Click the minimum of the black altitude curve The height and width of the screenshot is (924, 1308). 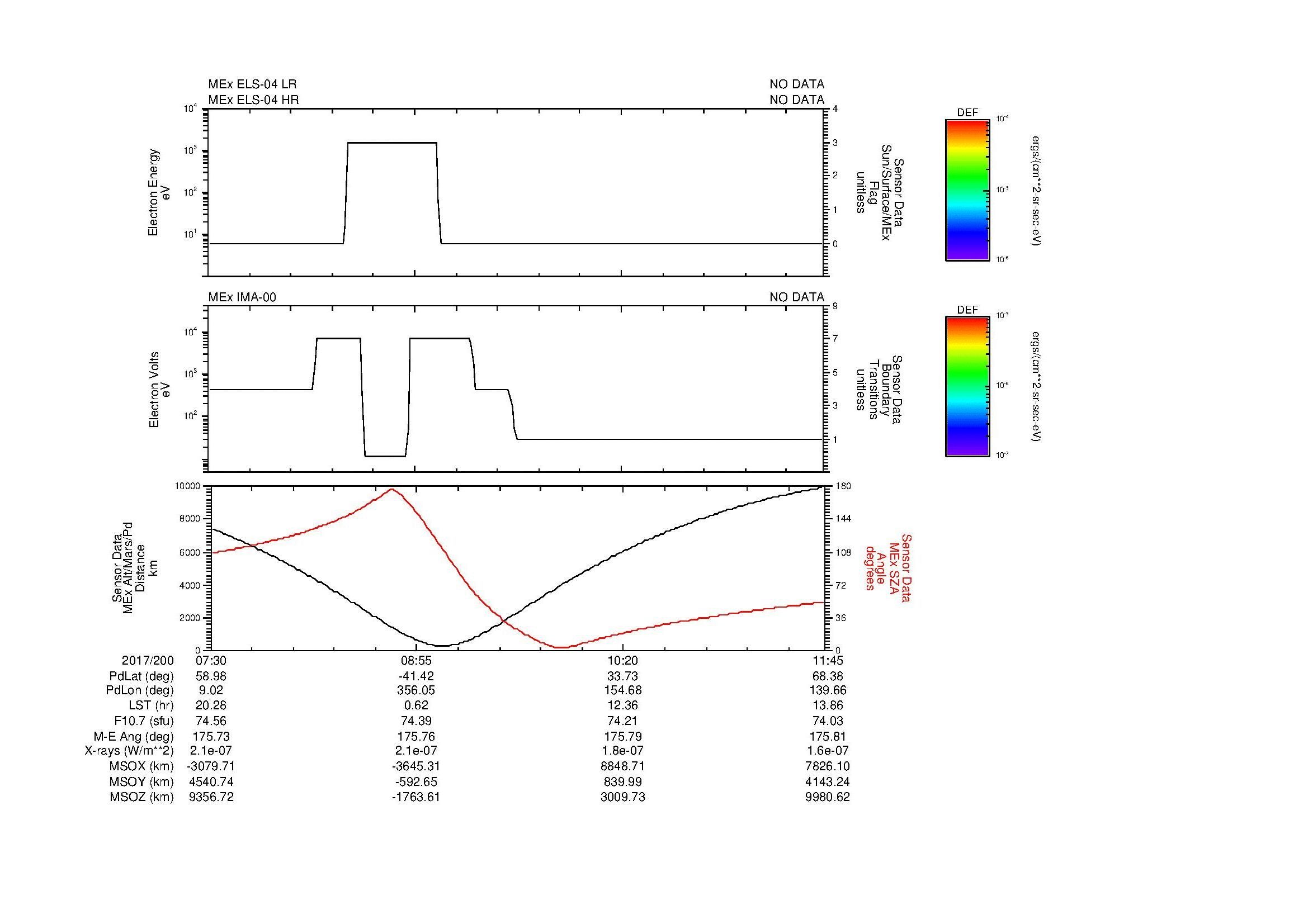pyautogui.click(x=443, y=646)
